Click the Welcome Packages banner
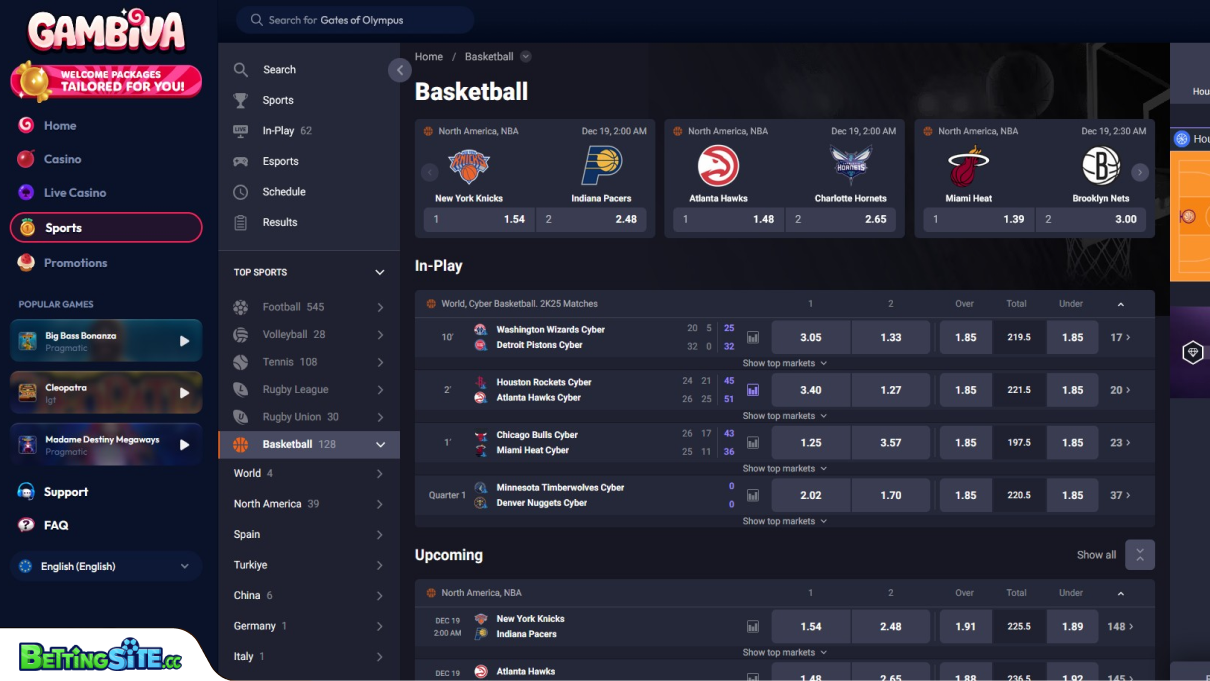Viewport: 1210px width, 681px height. pos(106,81)
